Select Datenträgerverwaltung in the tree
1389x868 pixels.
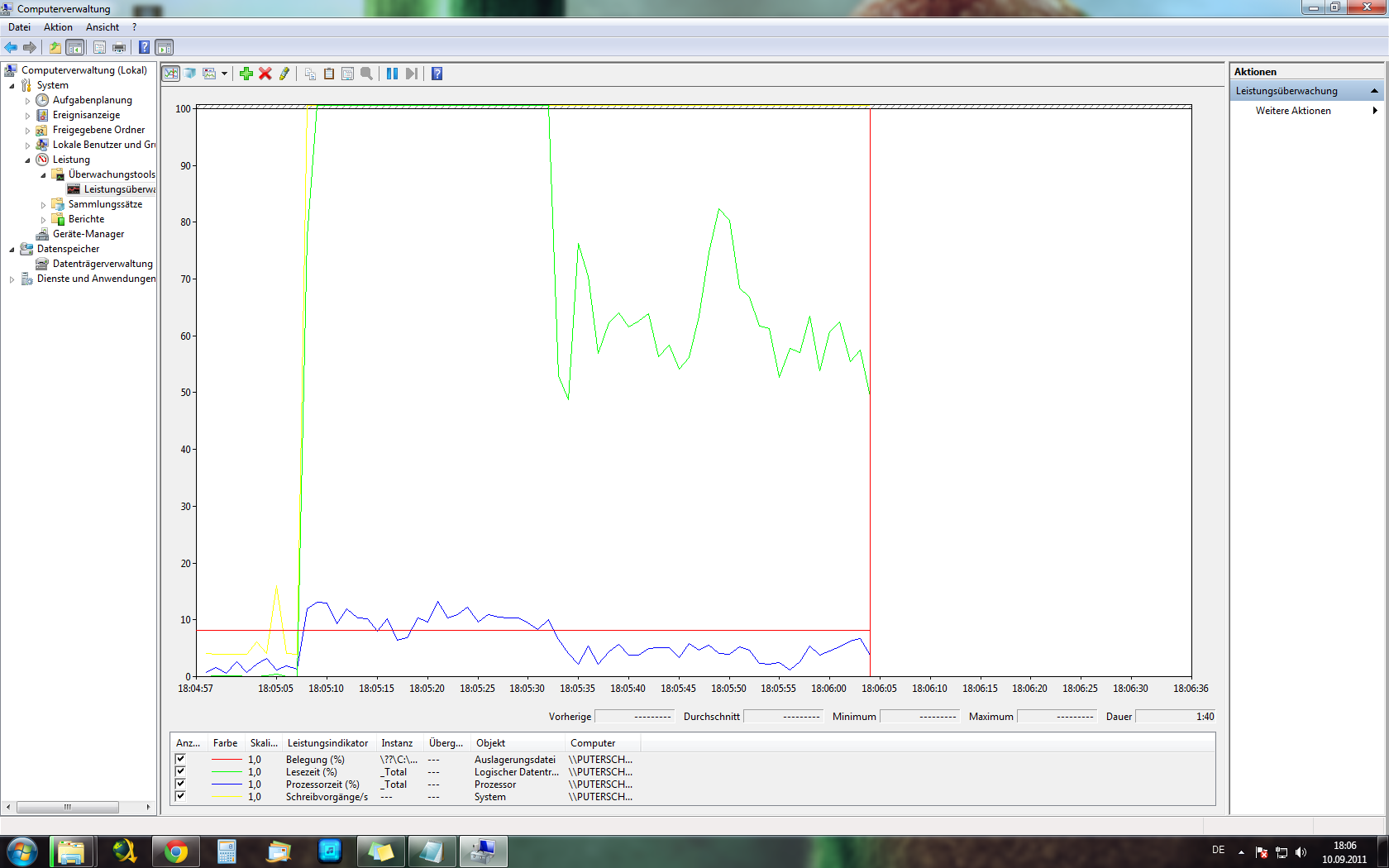coord(103,264)
